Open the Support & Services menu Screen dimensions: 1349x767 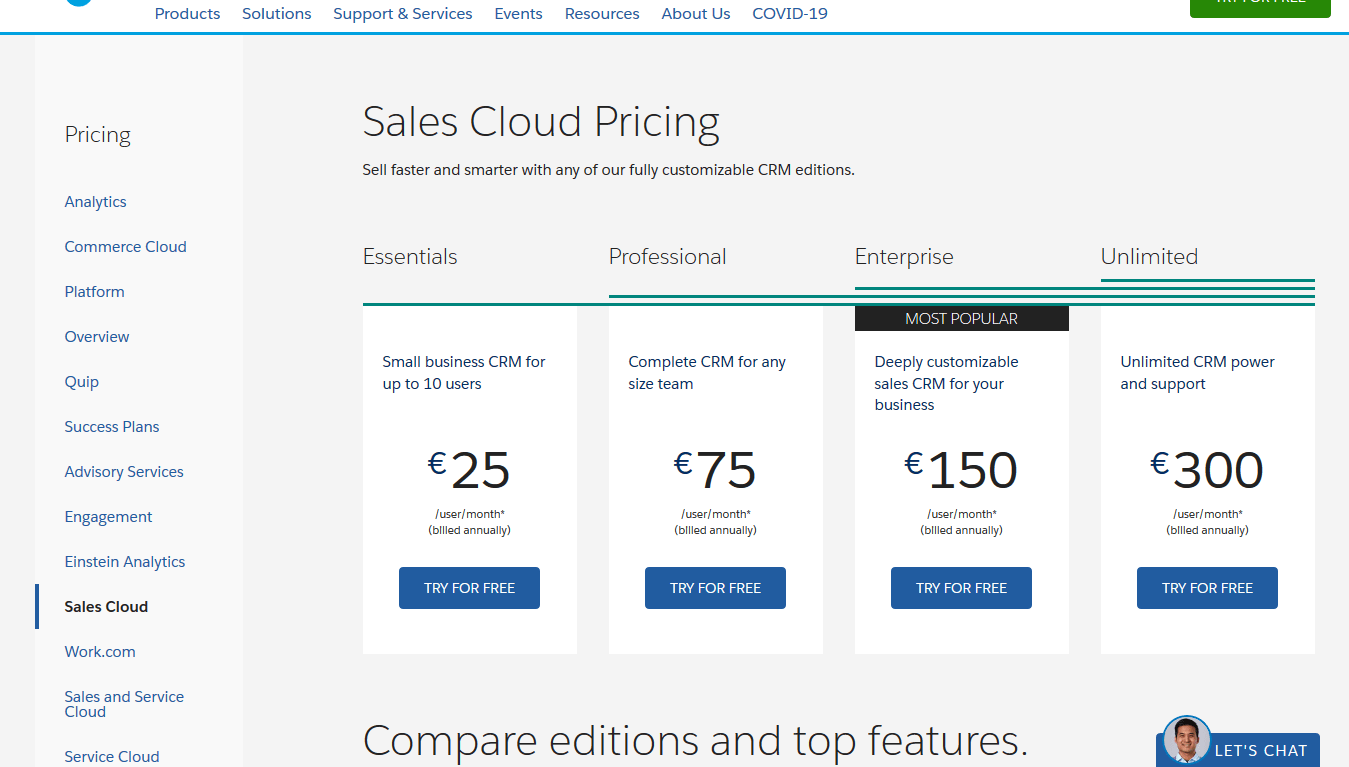coord(402,13)
